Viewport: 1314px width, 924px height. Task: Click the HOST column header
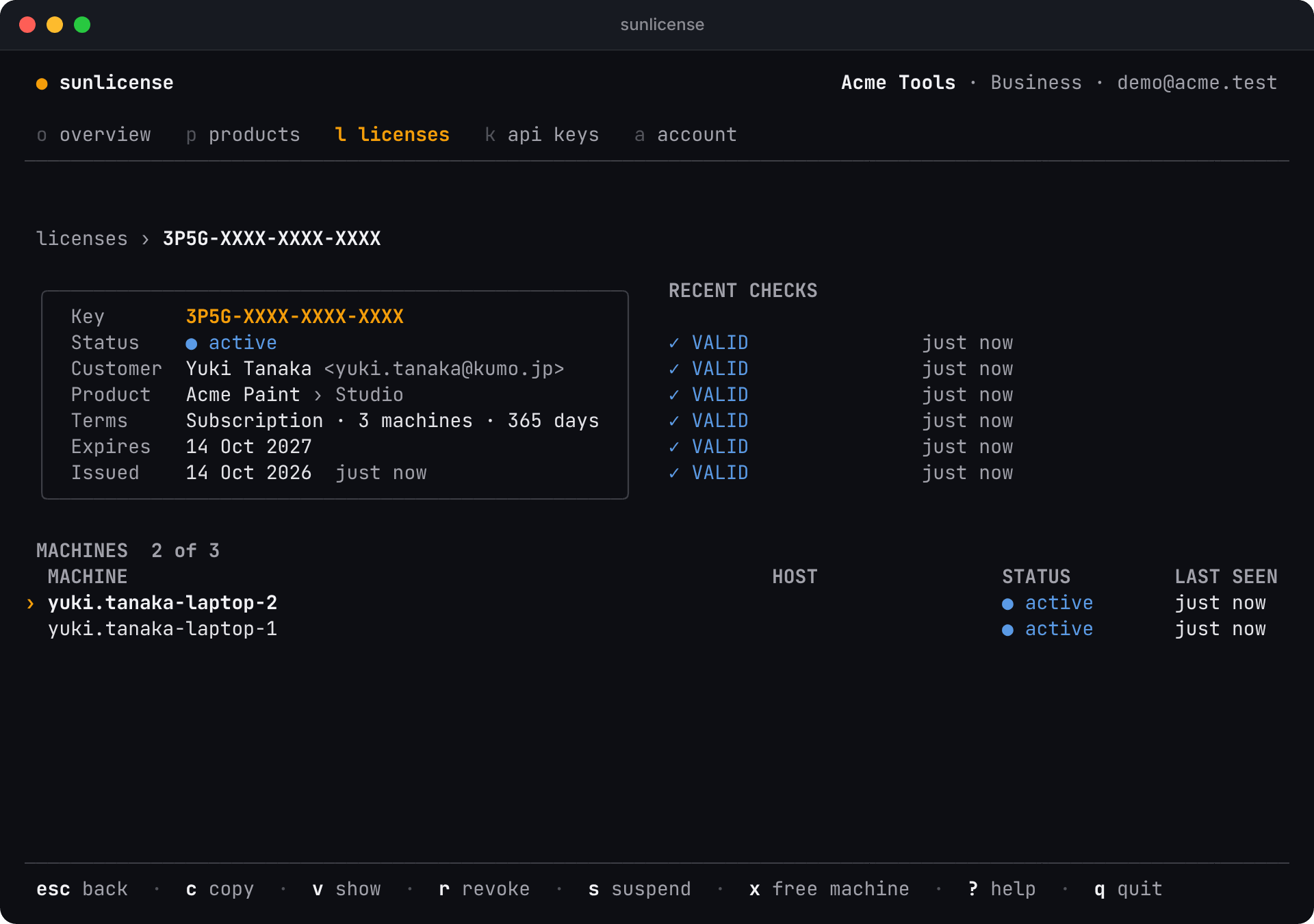coord(795,577)
